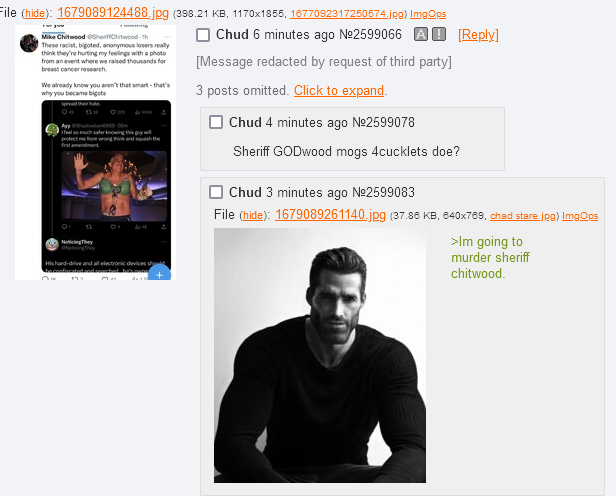Click post number №2599066

pos(370,35)
